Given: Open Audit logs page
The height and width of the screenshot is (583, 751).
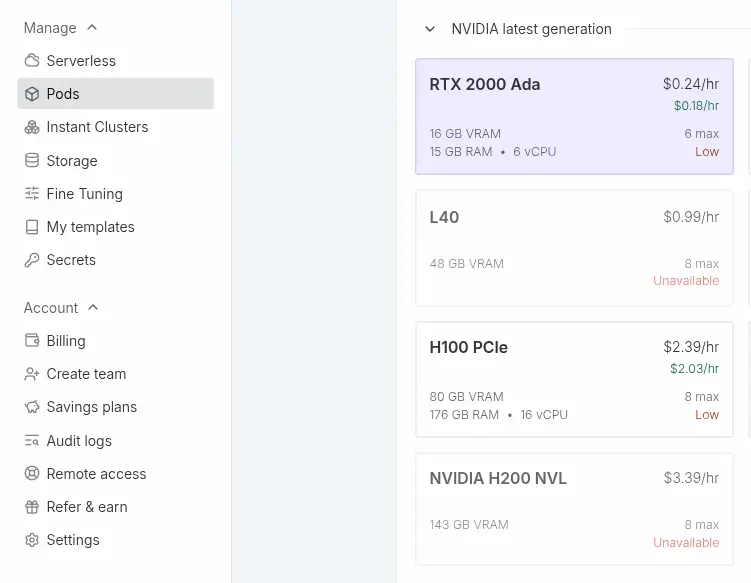Looking at the screenshot, I should 79,441.
